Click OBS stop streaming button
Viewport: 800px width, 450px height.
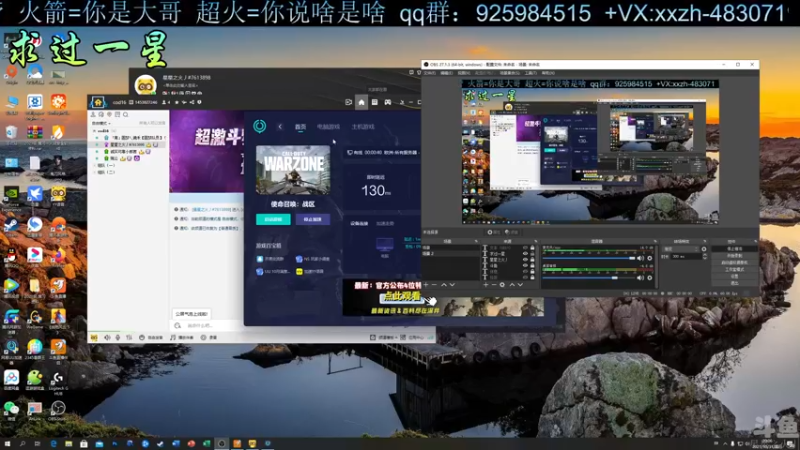(x=734, y=249)
